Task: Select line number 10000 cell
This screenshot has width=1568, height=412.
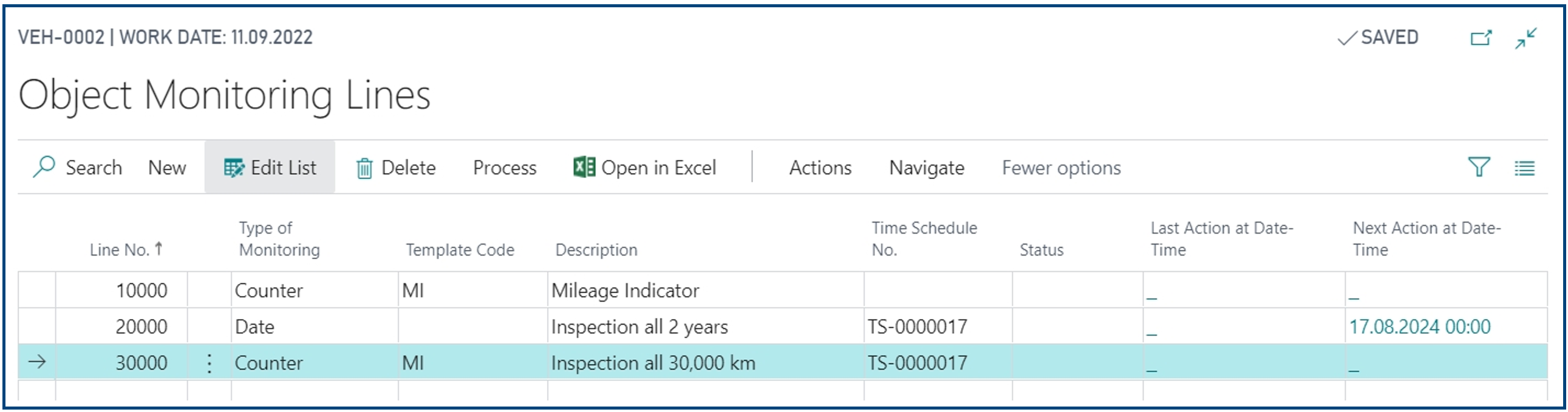Action: tap(121, 290)
